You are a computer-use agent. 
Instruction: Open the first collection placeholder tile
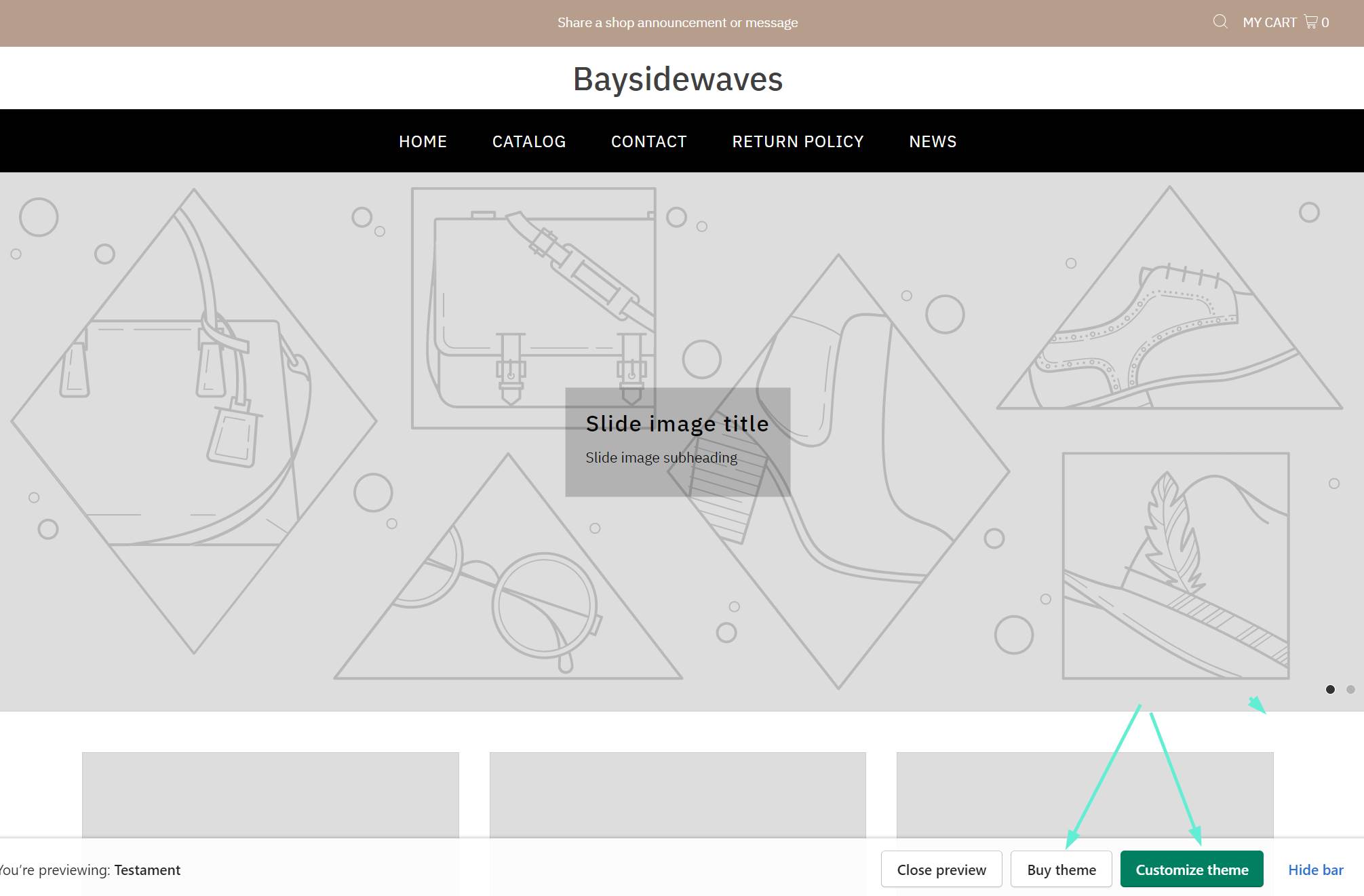click(x=270, y=794)
